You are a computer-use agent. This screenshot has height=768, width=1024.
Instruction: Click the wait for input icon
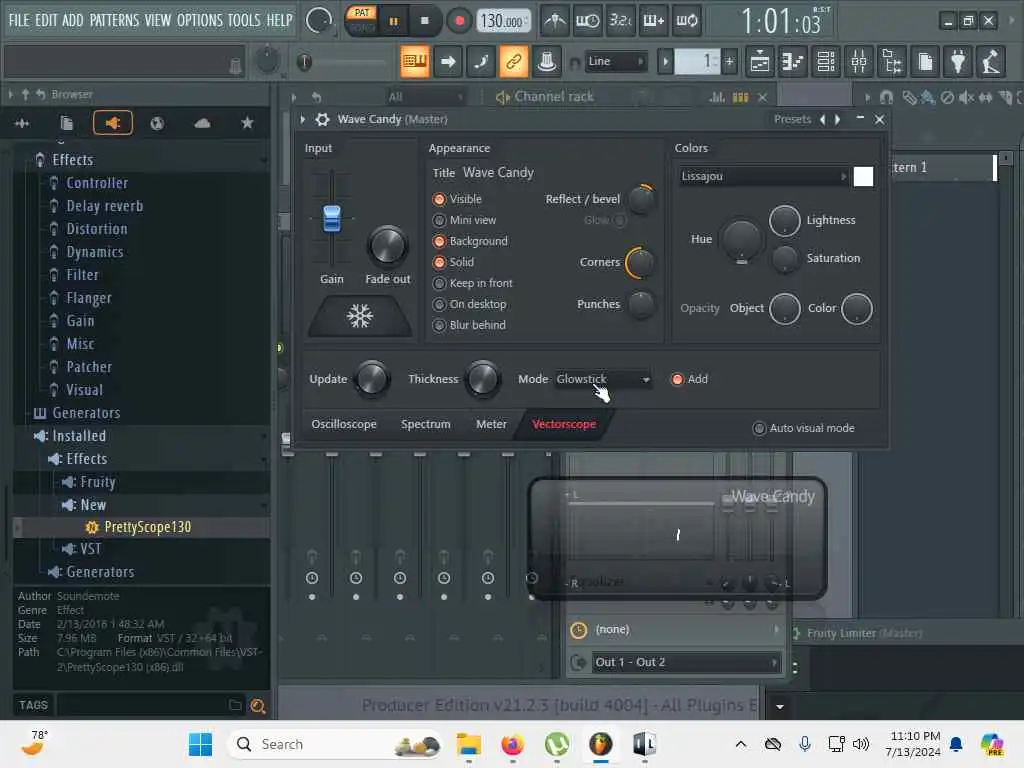click(x=587, y=21)
